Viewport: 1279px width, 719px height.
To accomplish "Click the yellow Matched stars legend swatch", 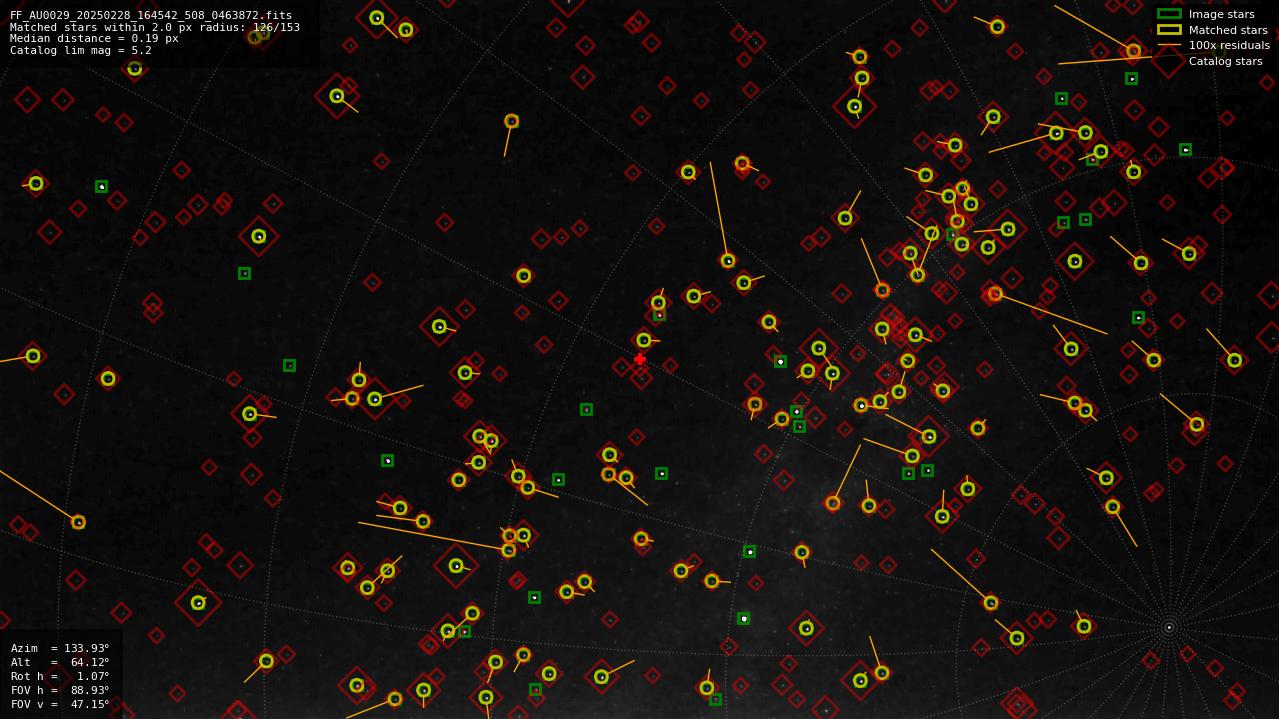I will click(x=1169, y=30).
